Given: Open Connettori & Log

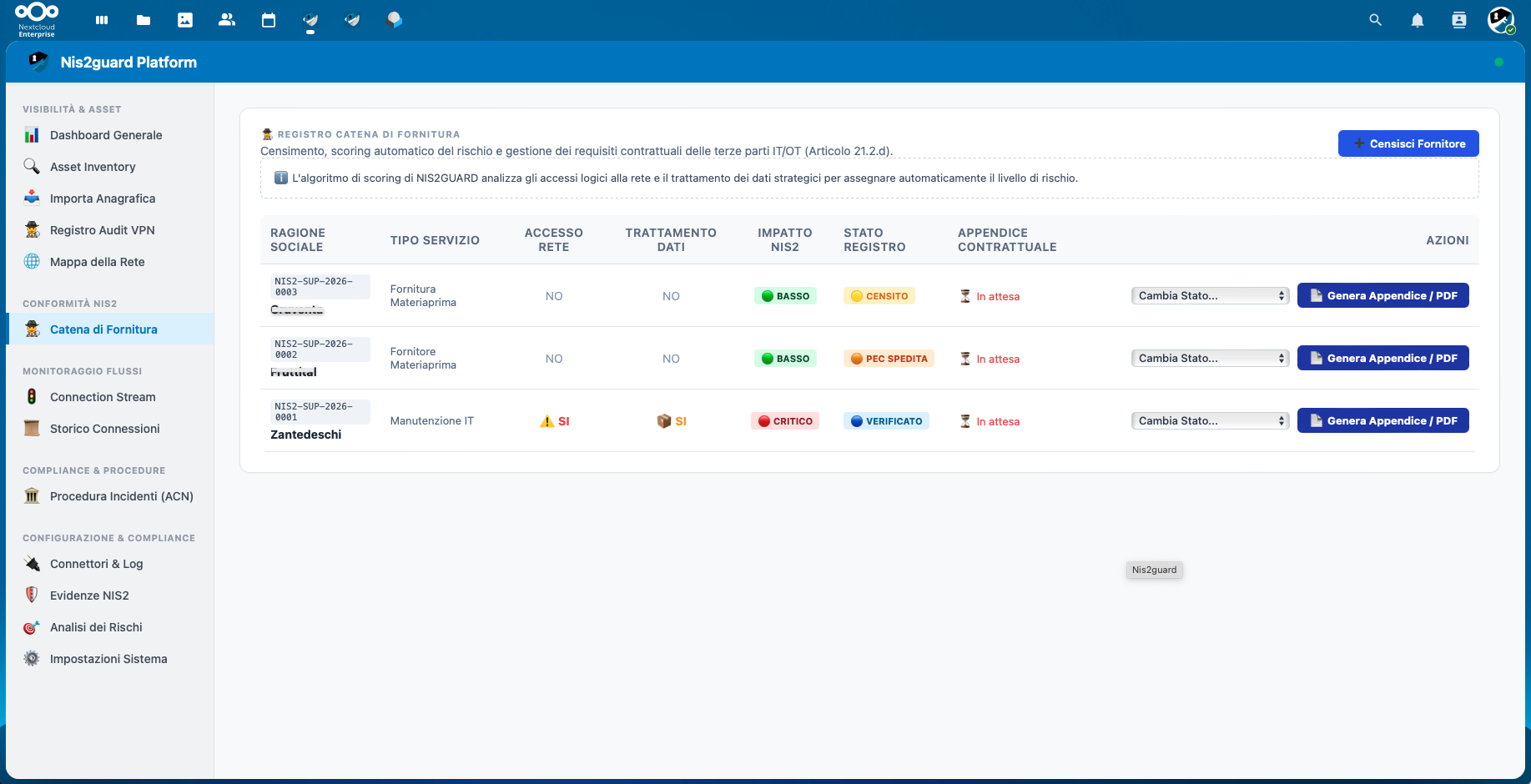Looking at the screenshot, I should 109,564.
